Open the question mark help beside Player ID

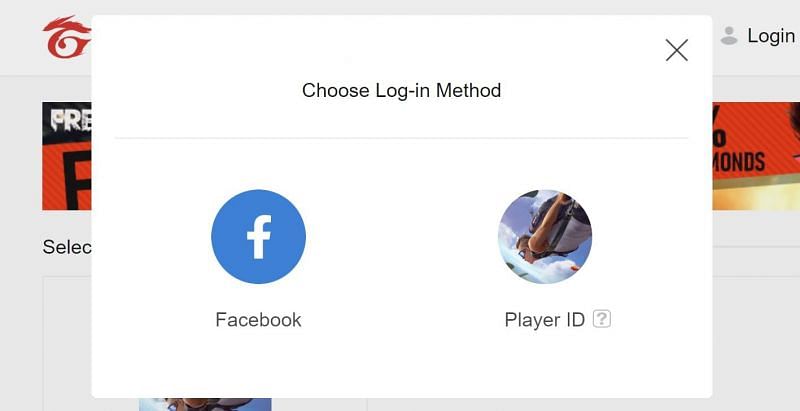pos(602,320)
